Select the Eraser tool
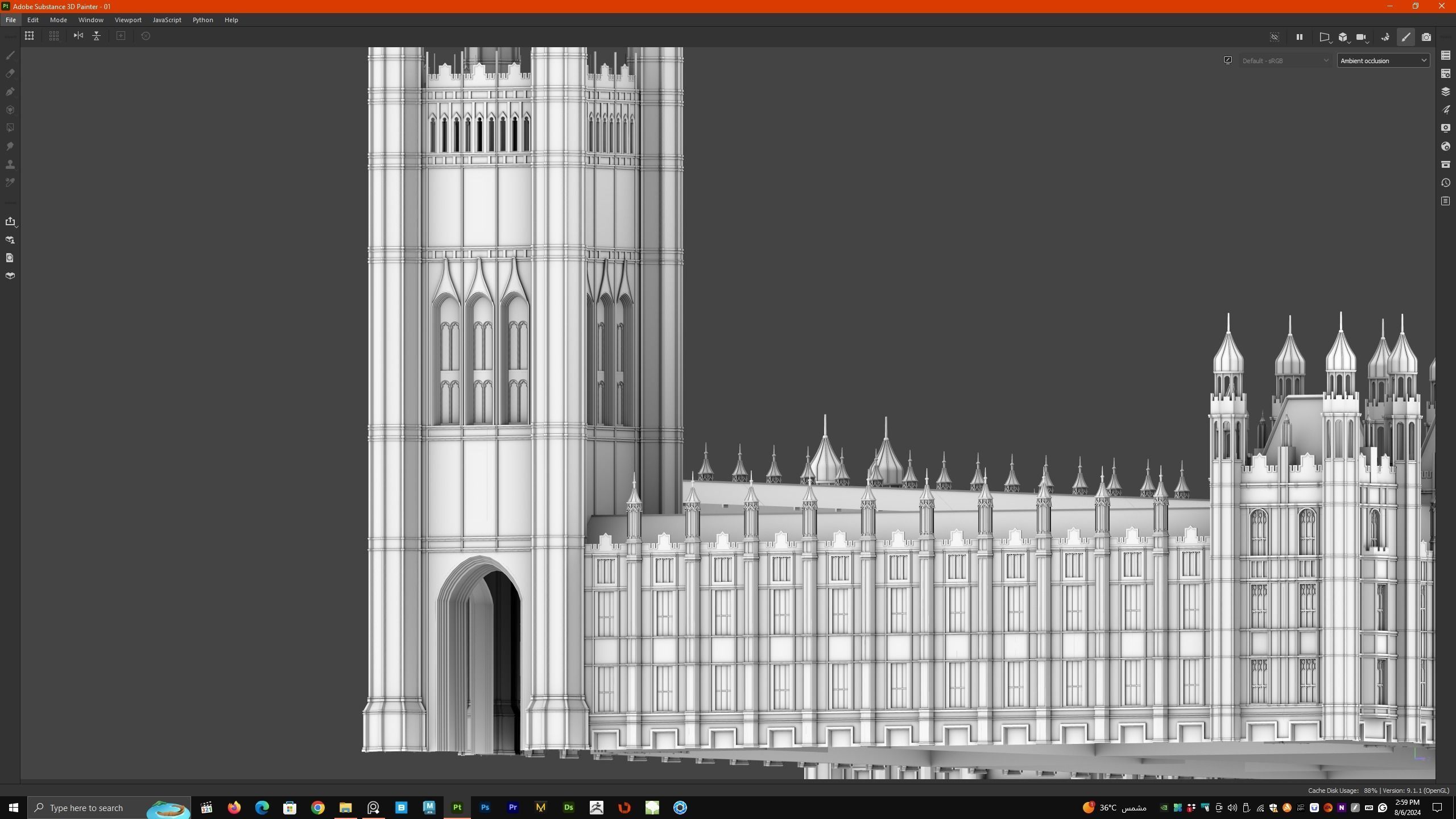Image resolution: width=1456 pixels, height=819 pixels. coord(10,73)
